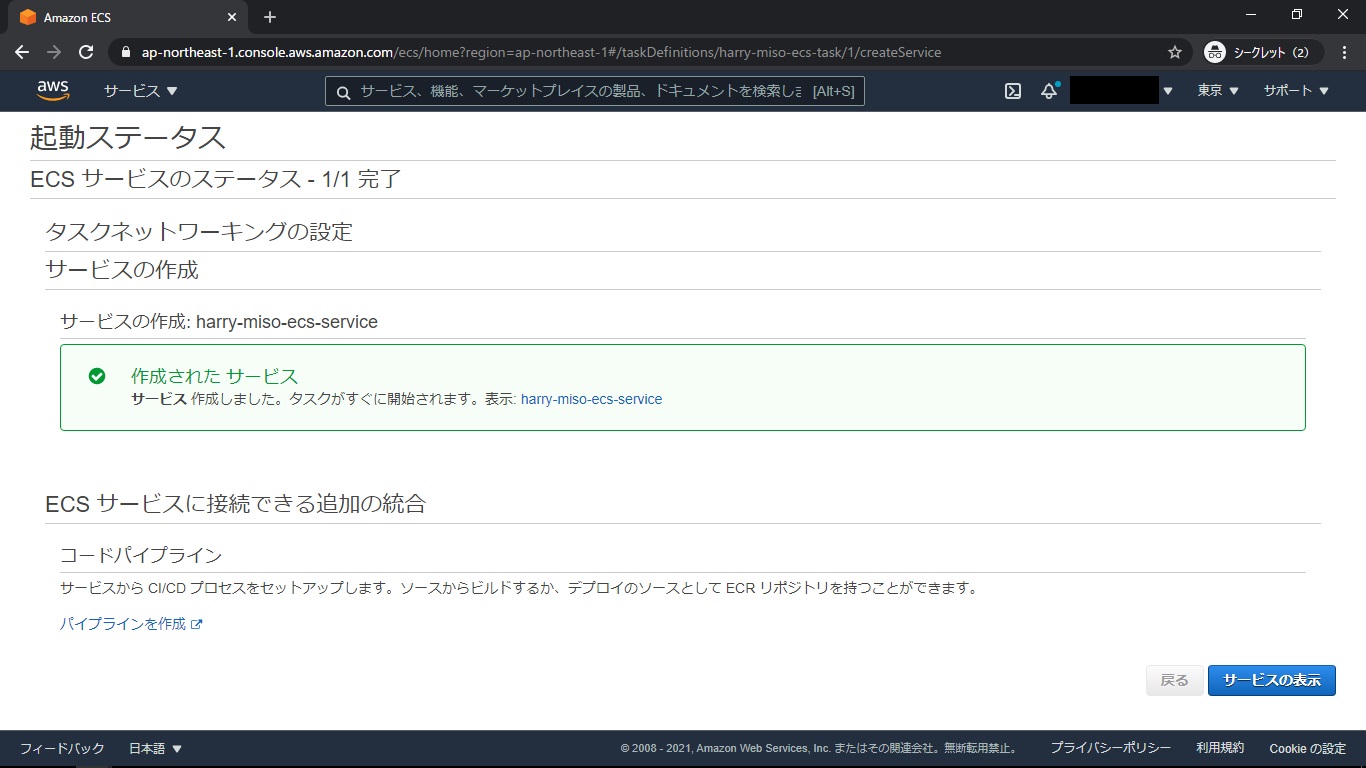Viewport: 1366px width, 768px height.
Task: Open the CloudShell terminal icon
Action: 1013,91
